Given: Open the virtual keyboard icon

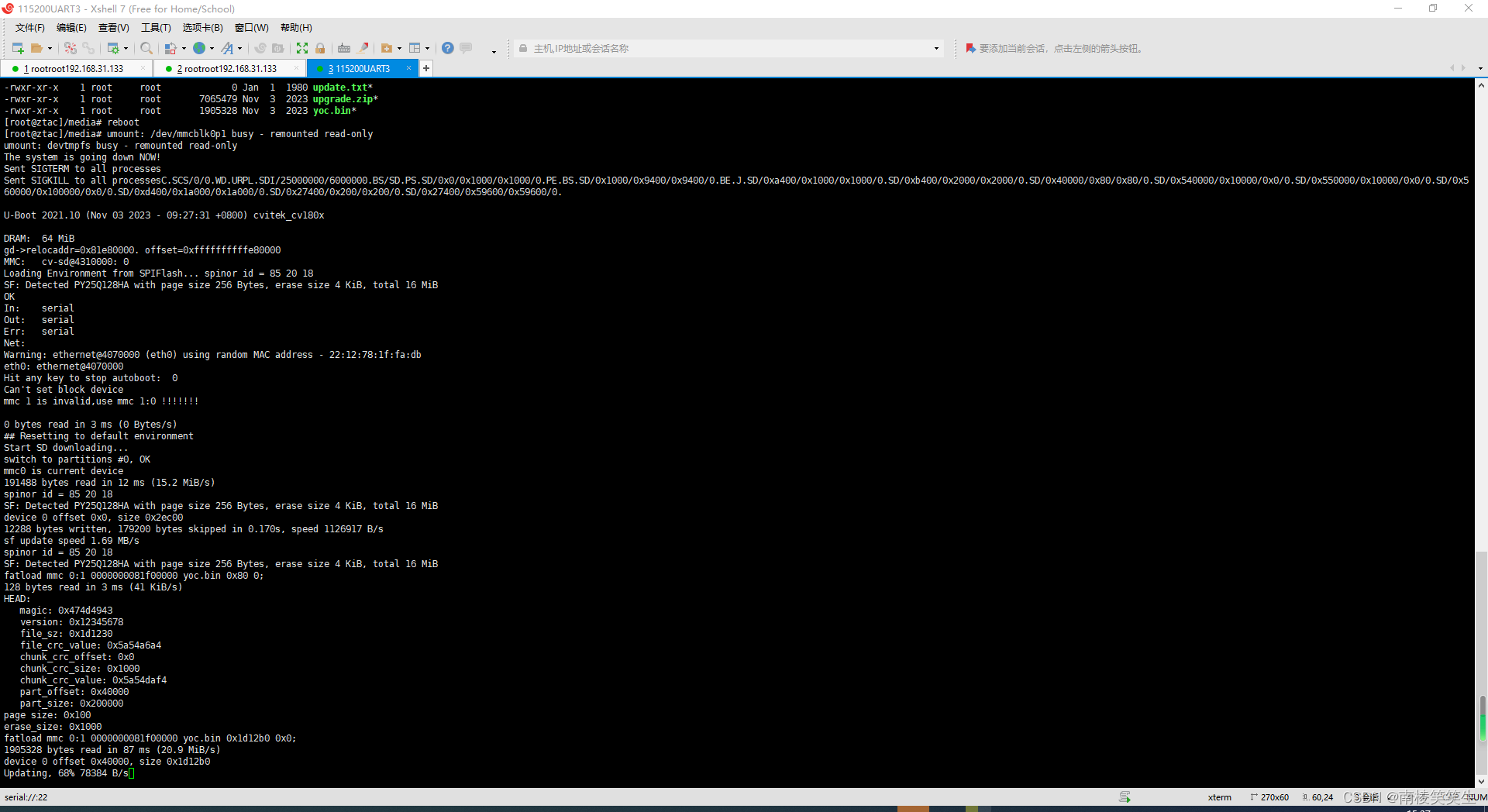Looking at the screenshot, I should [344, 48].
